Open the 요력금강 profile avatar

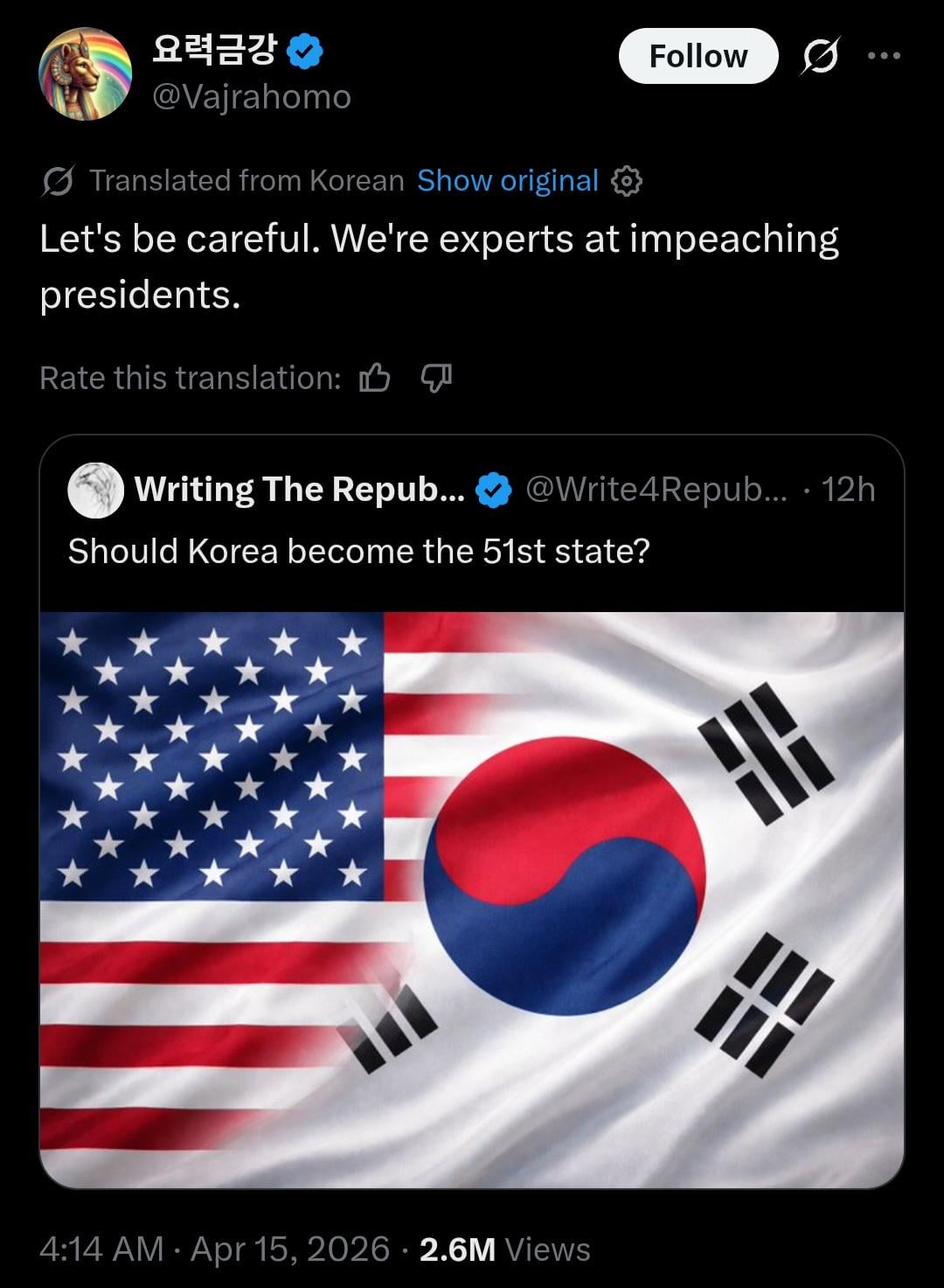click(x=85, y=73)
